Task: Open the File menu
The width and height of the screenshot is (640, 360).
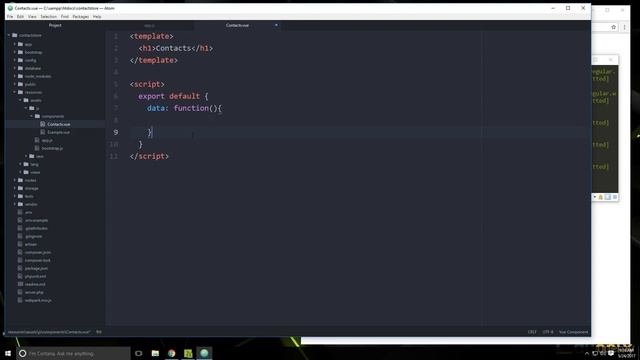Action: point(10,17)
